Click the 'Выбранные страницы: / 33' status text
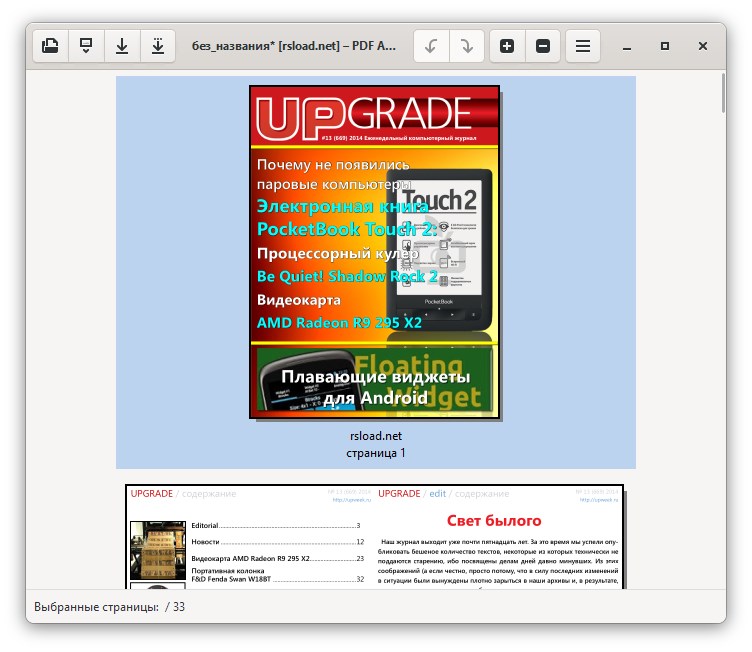Screen dimensions: 752x652 109,607
